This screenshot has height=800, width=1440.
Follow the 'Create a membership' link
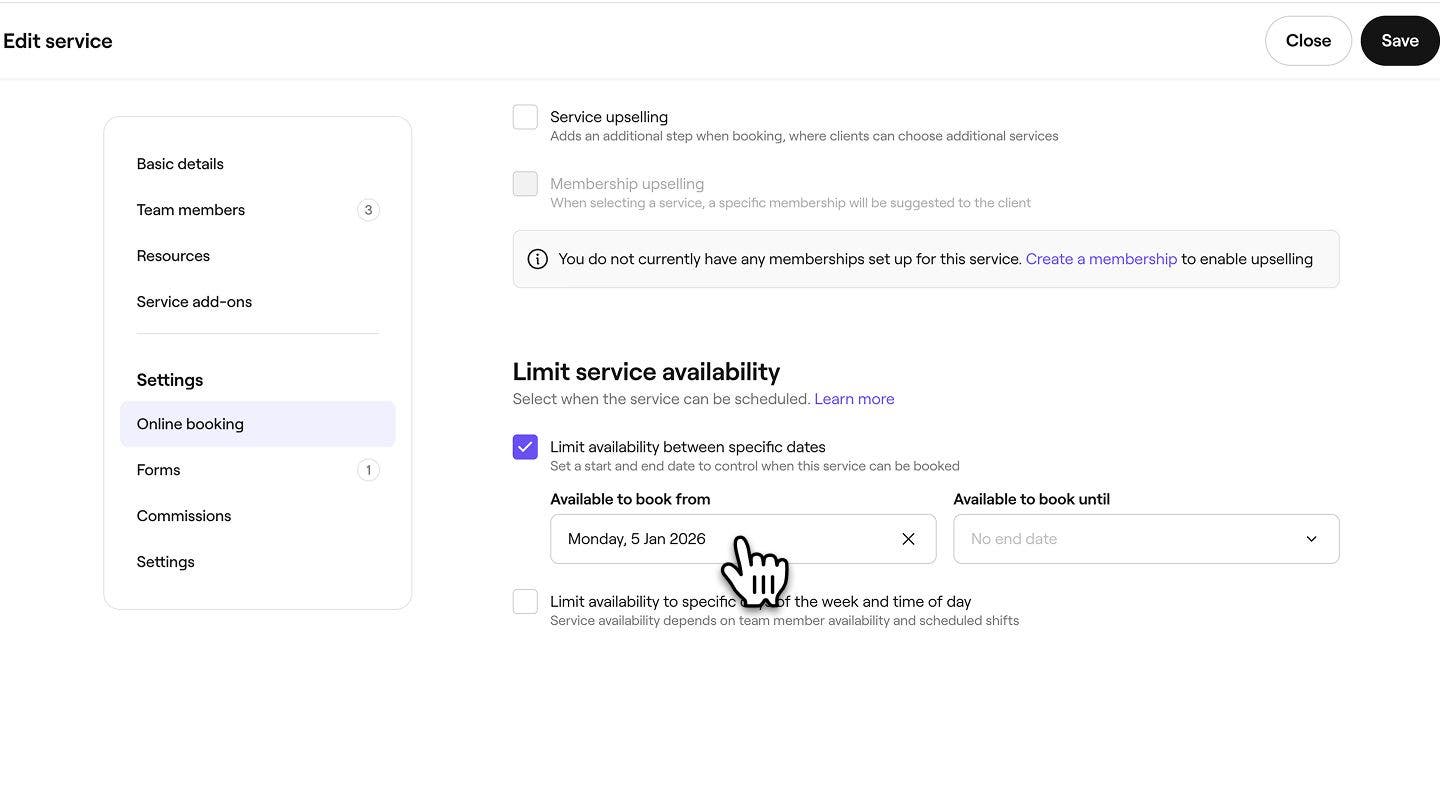1101,259
